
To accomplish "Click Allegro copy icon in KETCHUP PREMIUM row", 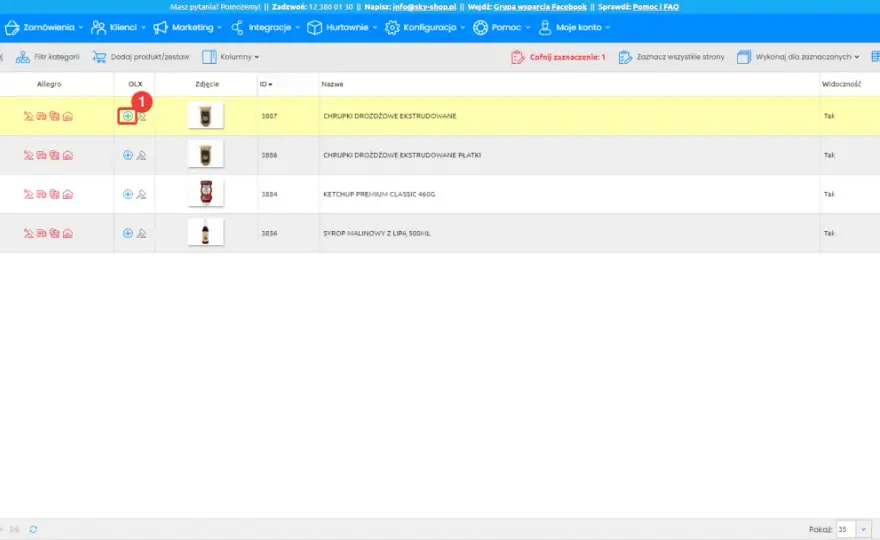I will 54,194.
